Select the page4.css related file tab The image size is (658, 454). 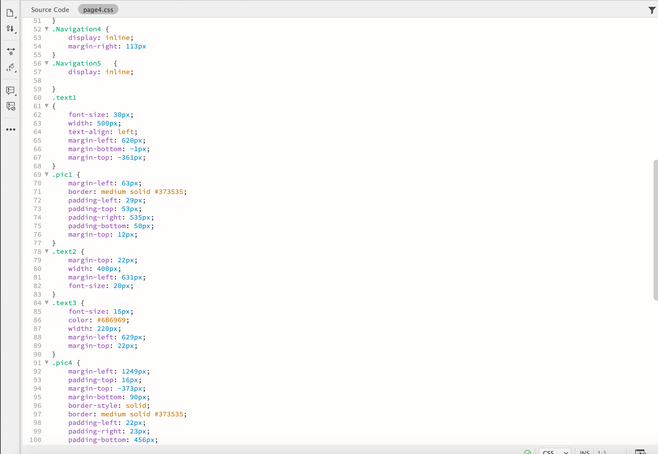tap(98, 9)
